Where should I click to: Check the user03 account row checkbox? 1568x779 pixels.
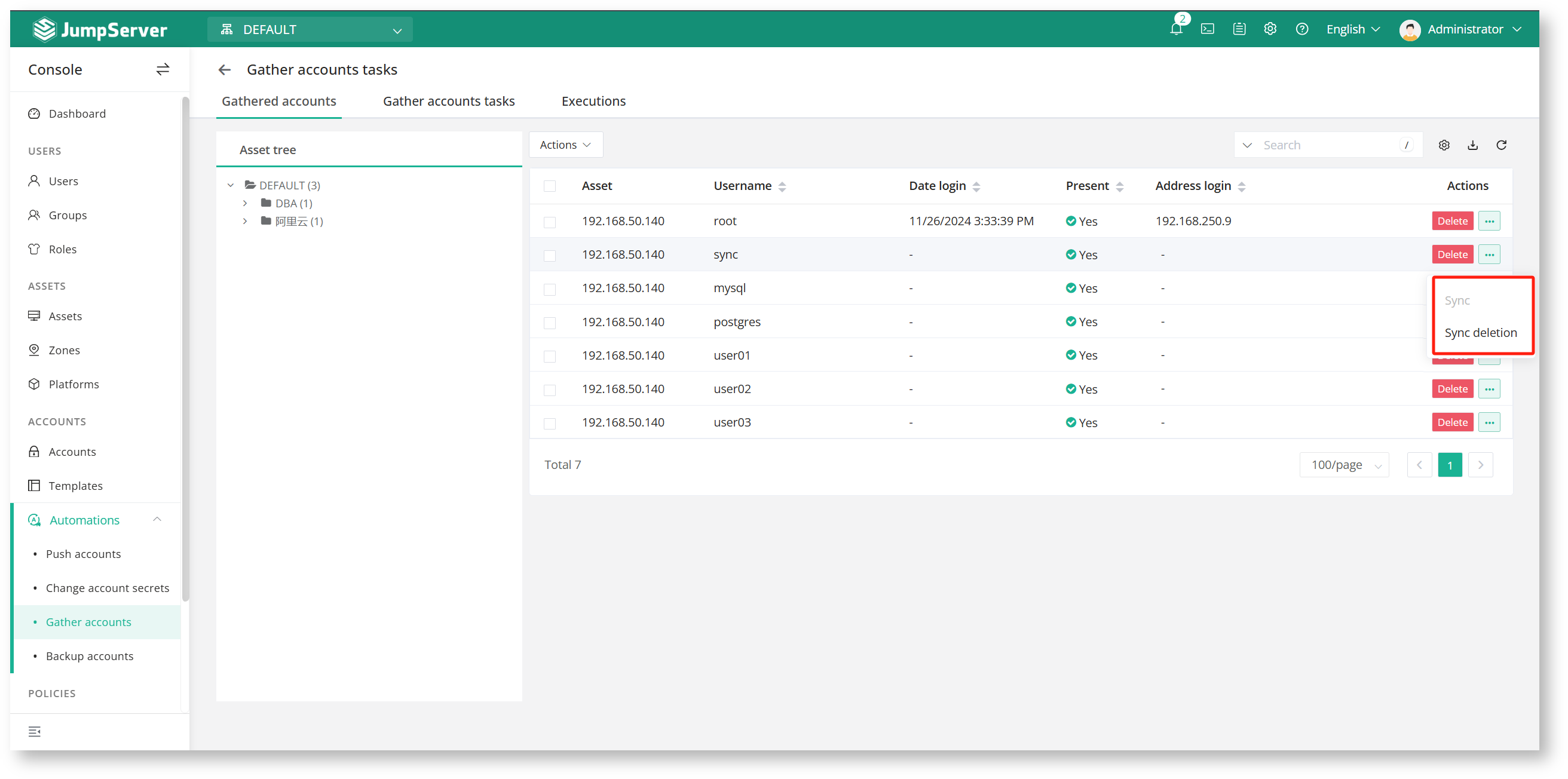pyautogui.click(x=550, y=424)
